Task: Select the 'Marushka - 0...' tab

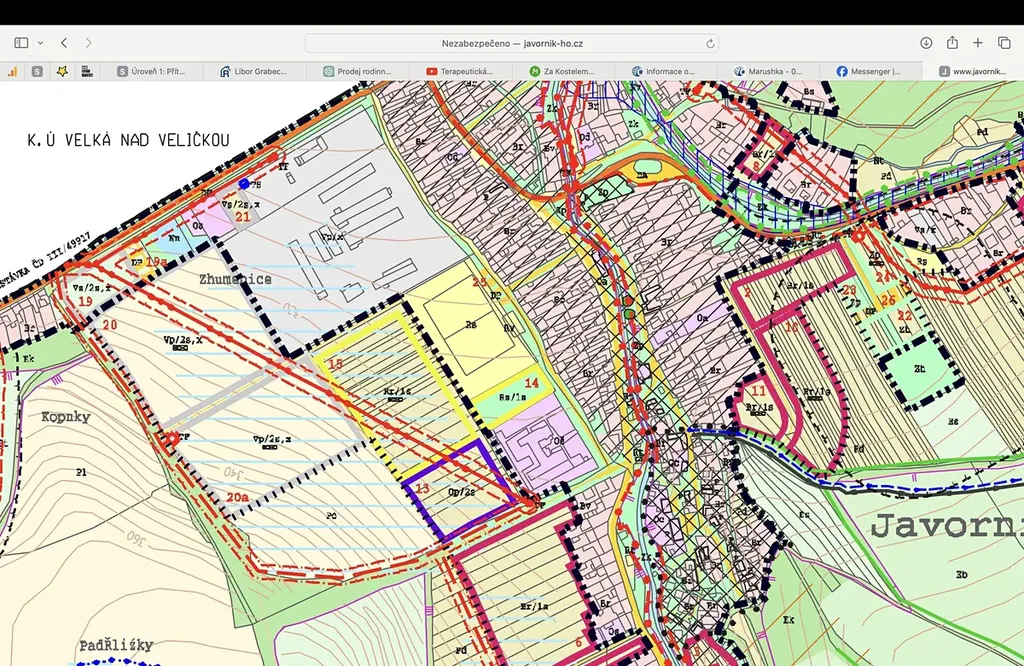Action: point(767,71)
